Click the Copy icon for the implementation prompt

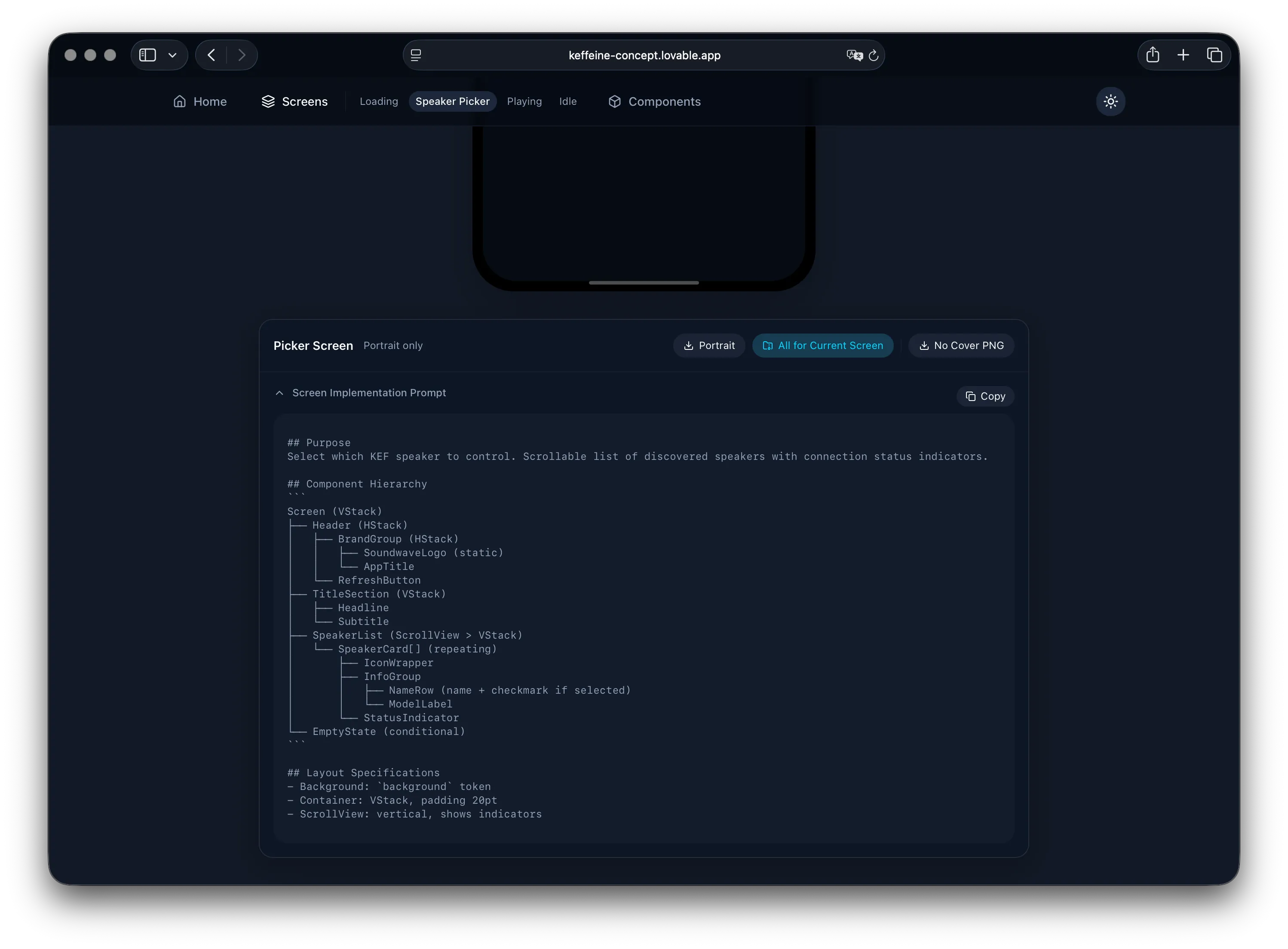(970, 396)
